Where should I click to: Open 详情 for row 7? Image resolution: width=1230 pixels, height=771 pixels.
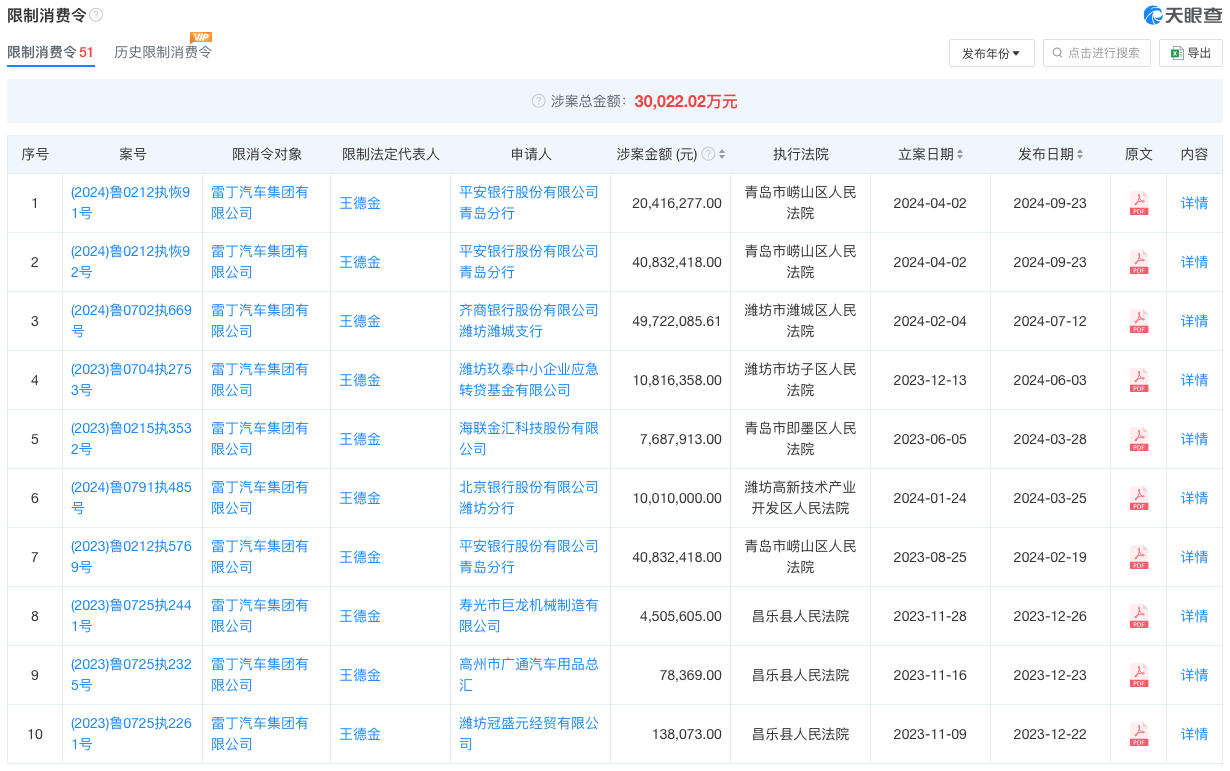(x=1194, y=557)
